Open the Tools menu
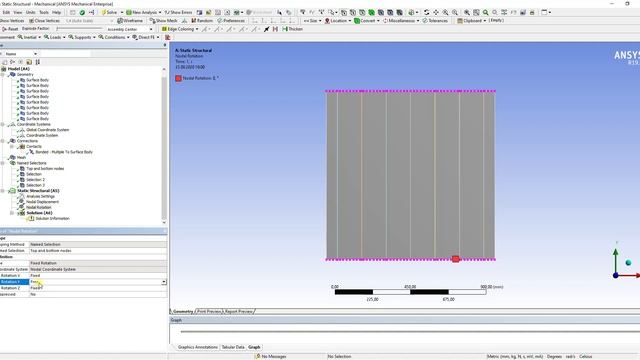640x360 pixels. pos(44,12)
